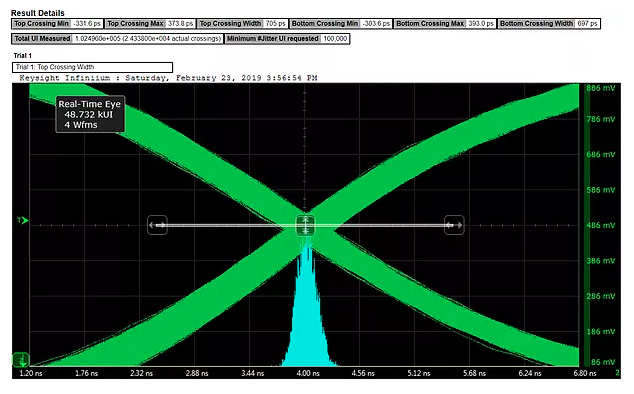
Task: Click the trigger level arrow indicator
Action: click(x=23, y=220)
